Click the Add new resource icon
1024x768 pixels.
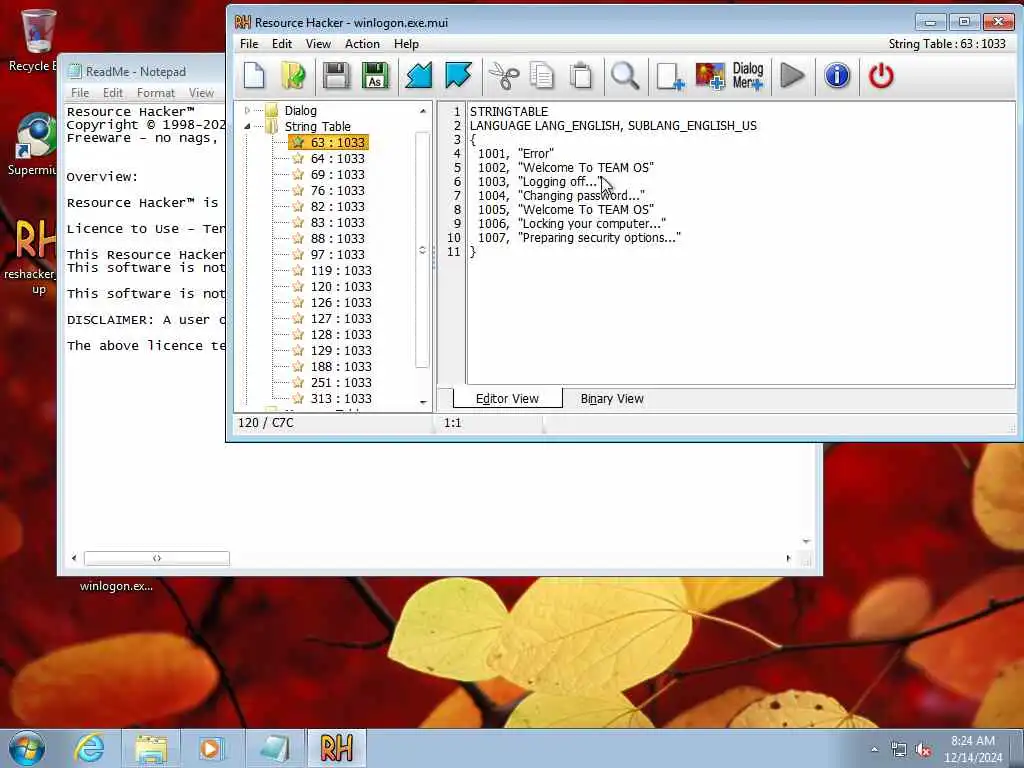coord(670,76)
